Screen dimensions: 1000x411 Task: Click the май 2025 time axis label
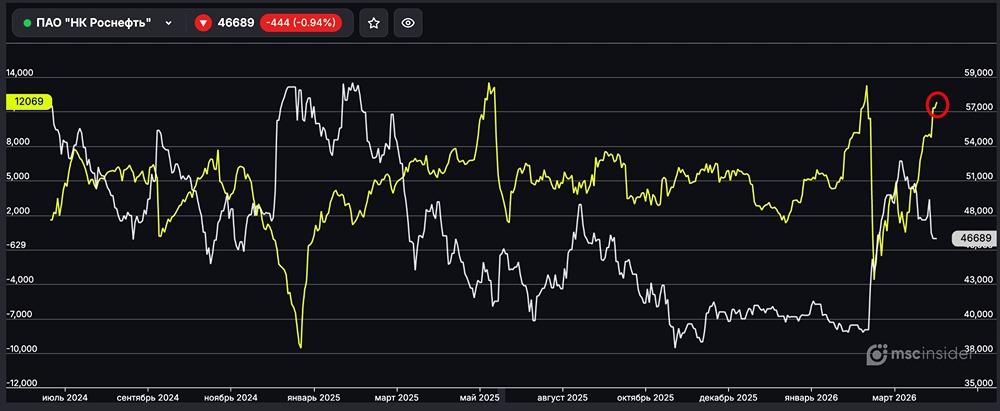pos(481,397)
